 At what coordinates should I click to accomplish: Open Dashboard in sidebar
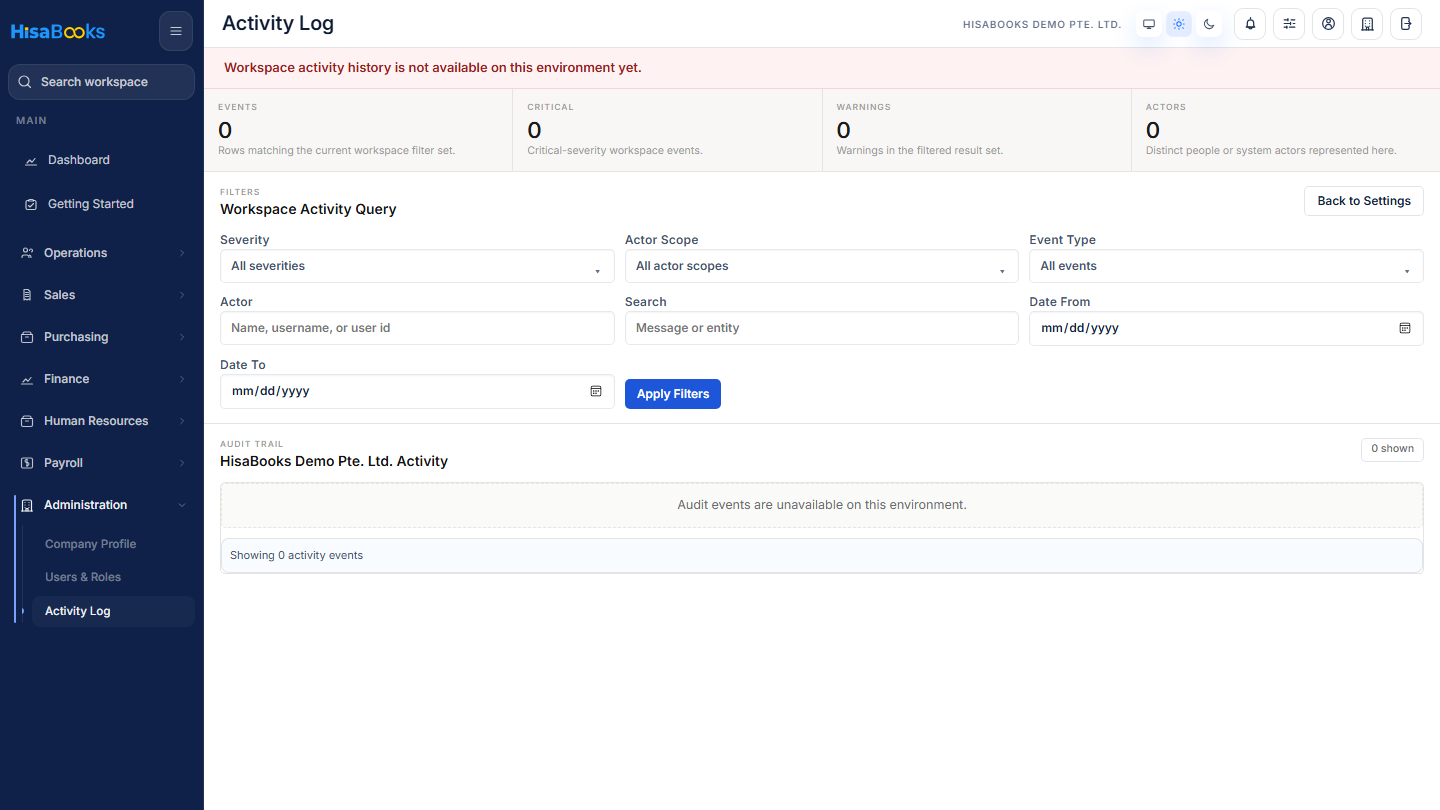[x=101, y=160]
